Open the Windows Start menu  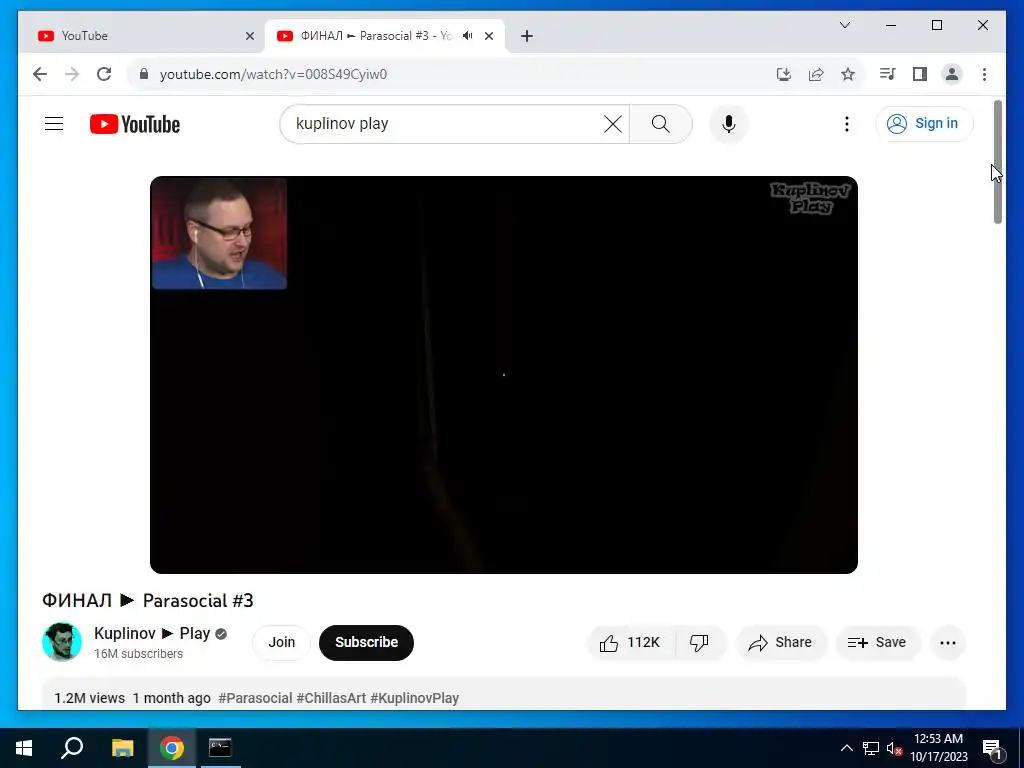pos(24,748)
